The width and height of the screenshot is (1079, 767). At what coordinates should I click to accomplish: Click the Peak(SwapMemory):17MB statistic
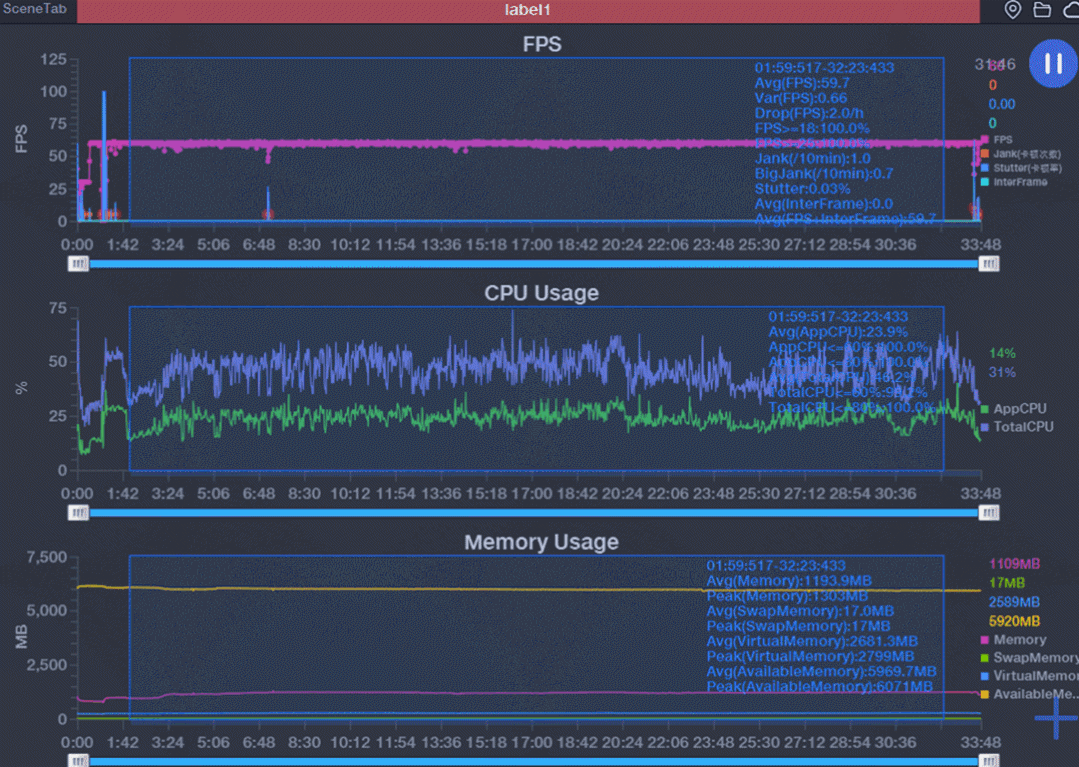[798, 627]
